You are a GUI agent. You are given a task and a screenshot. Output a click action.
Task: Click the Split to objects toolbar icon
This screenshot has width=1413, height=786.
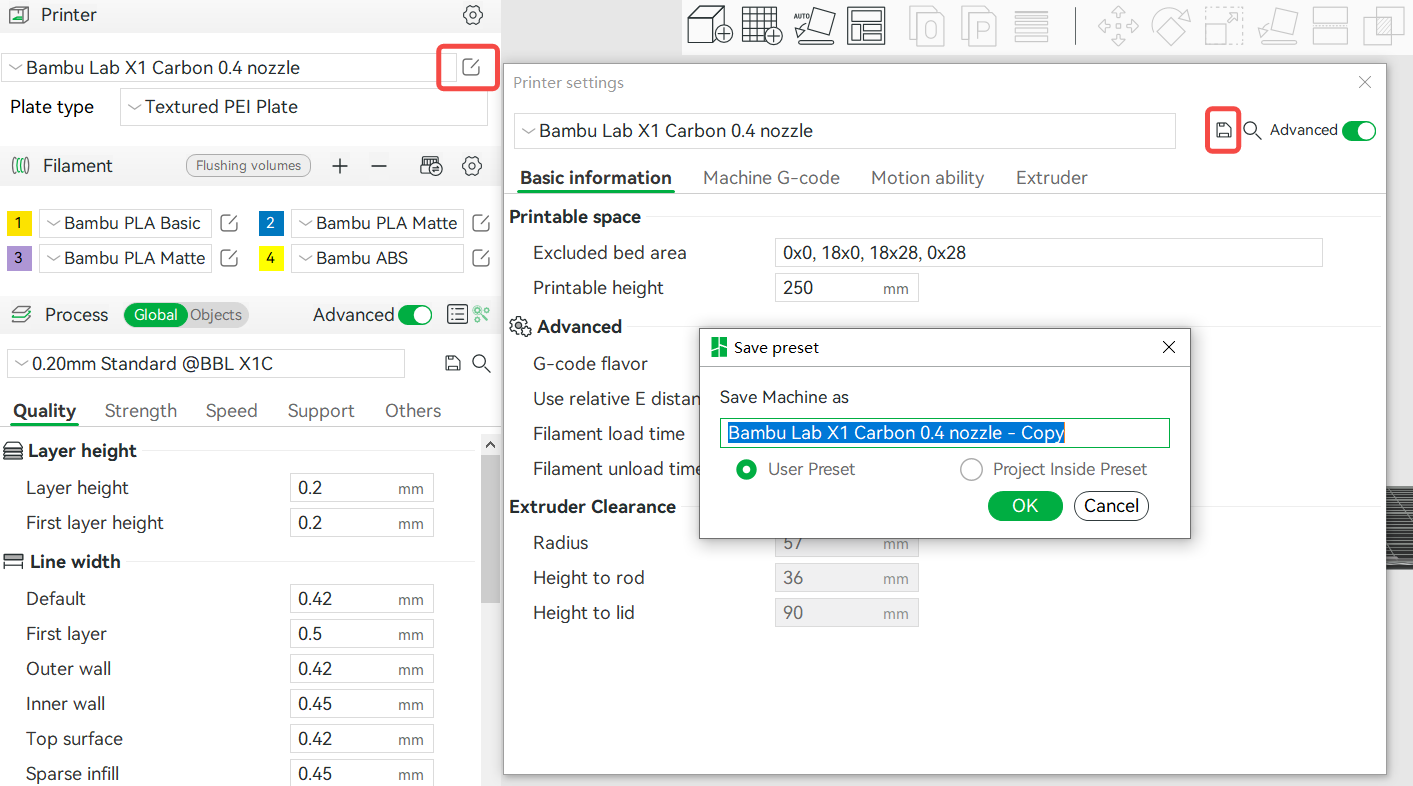point(928,27)
